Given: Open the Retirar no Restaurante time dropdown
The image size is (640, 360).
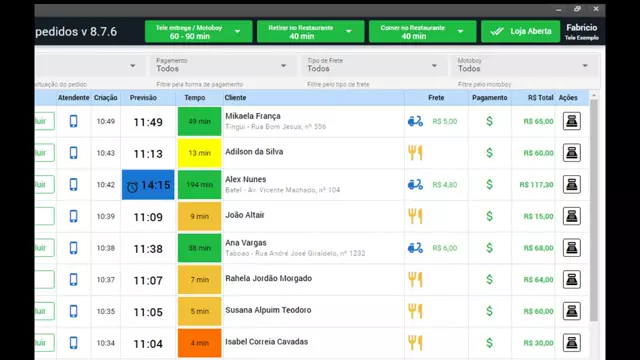Looking at the screenshot, I should click(x=310, y=31).
